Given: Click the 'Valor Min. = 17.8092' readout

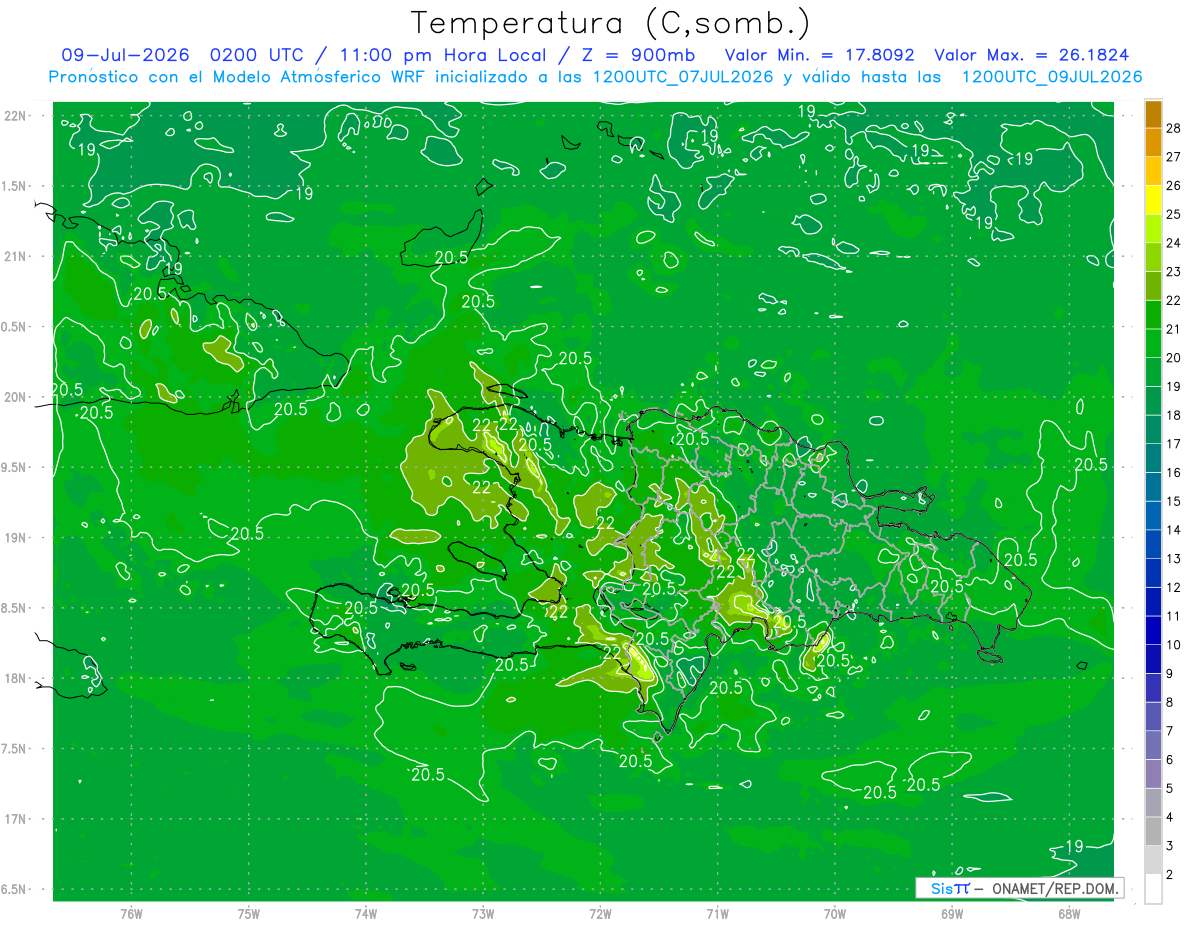Looking at the screenshot, I should 819,55.
